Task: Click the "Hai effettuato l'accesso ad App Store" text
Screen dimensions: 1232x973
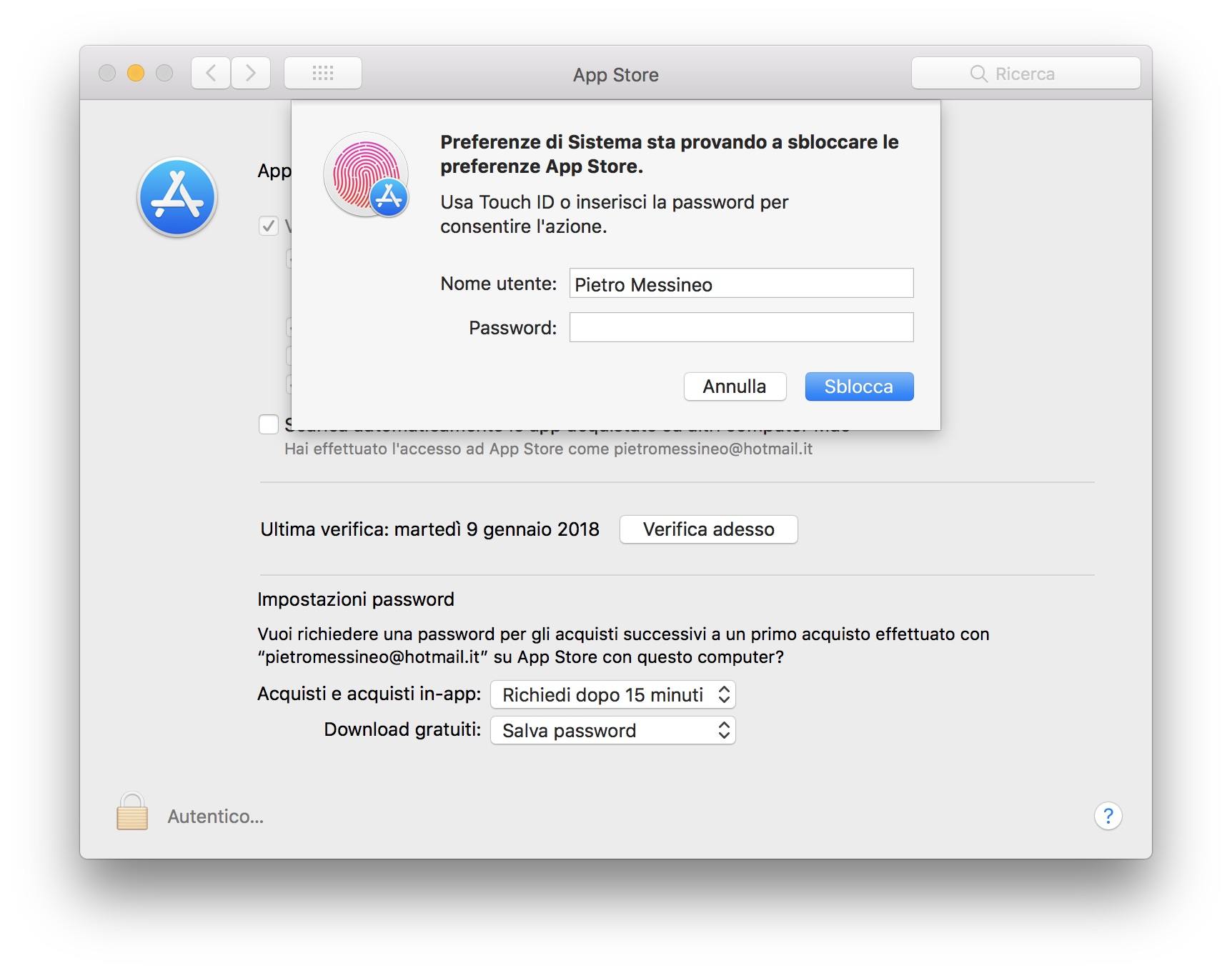Action: point(548,449)
